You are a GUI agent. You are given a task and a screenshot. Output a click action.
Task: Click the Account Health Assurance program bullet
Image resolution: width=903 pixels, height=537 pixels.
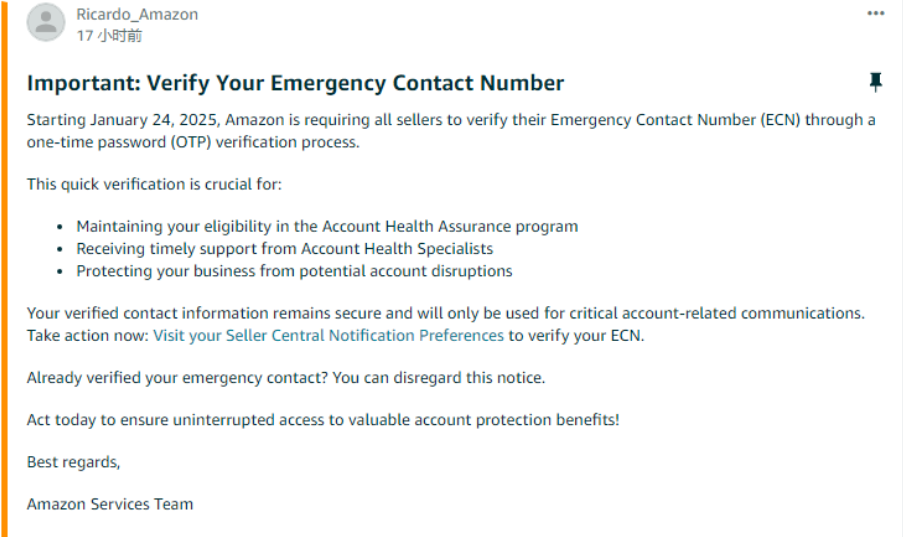327,227
